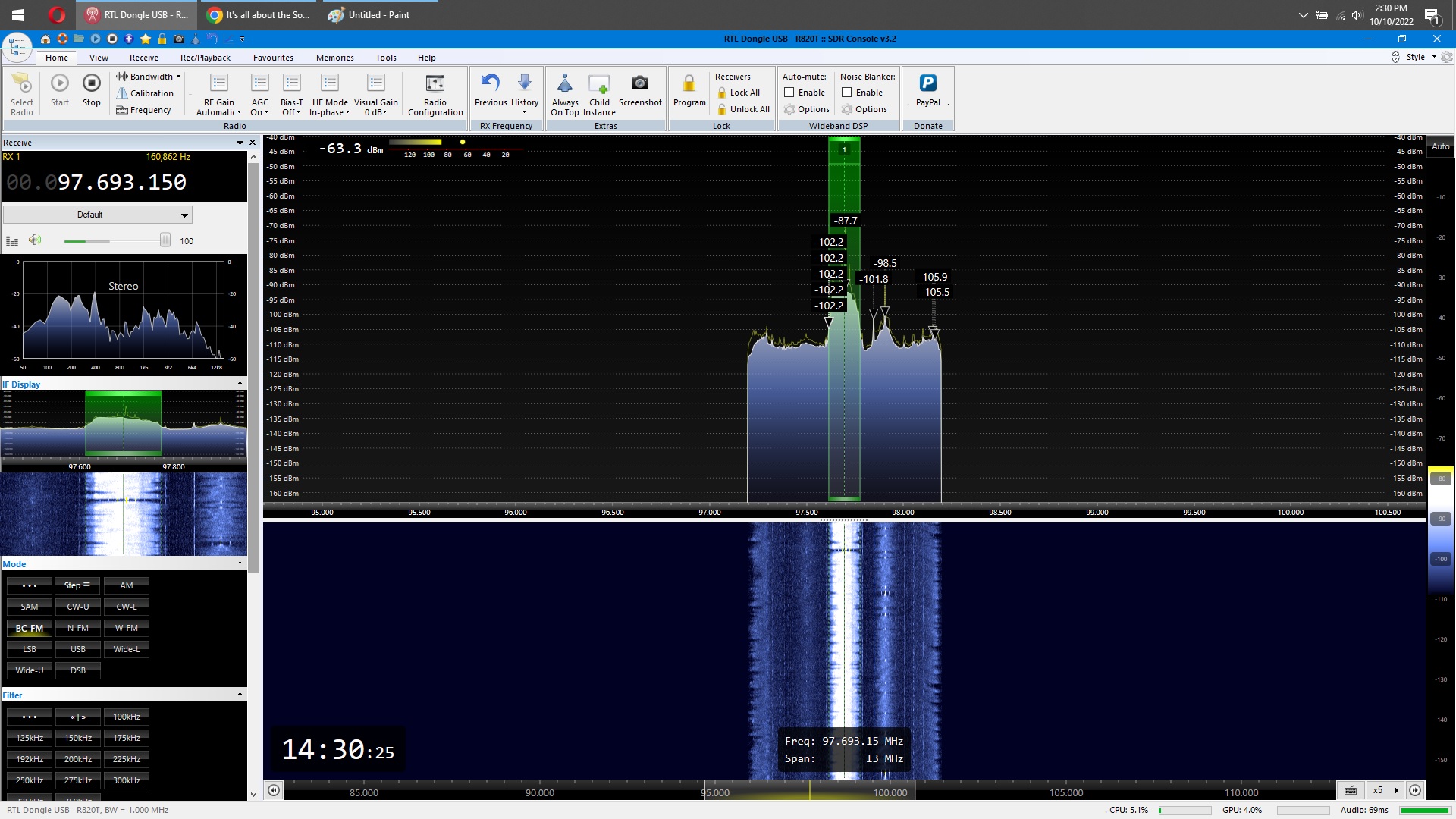Open the Favourites ribbon tab
The height and width of the screenshot is (819, 1456).
coord(273,58)
